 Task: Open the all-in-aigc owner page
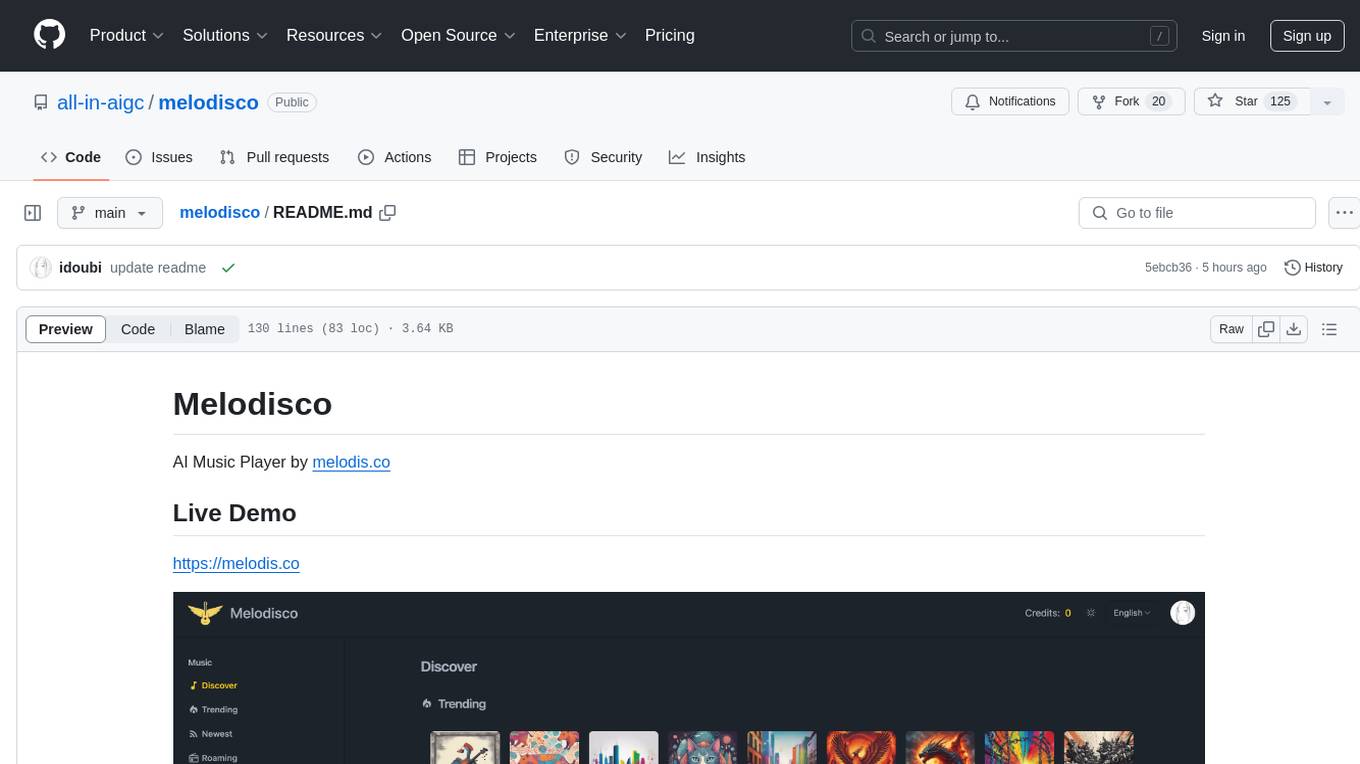(x=101, y=102)
